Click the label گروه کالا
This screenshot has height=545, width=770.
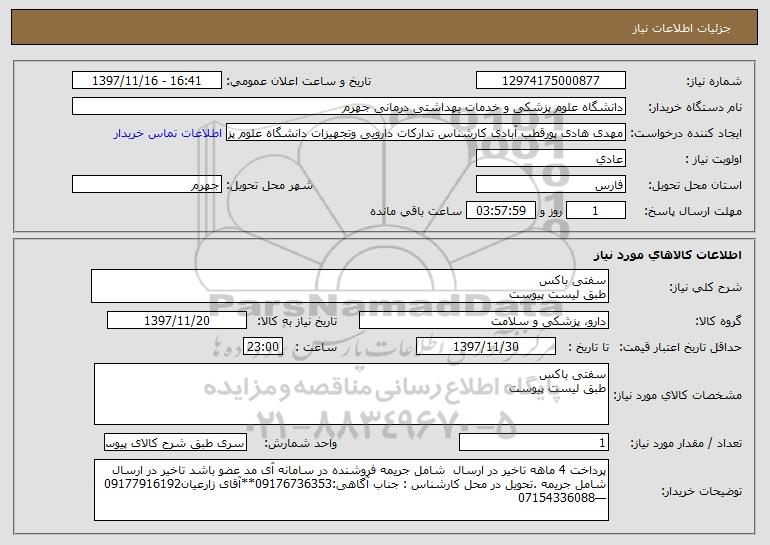click(x=718, y=321)
